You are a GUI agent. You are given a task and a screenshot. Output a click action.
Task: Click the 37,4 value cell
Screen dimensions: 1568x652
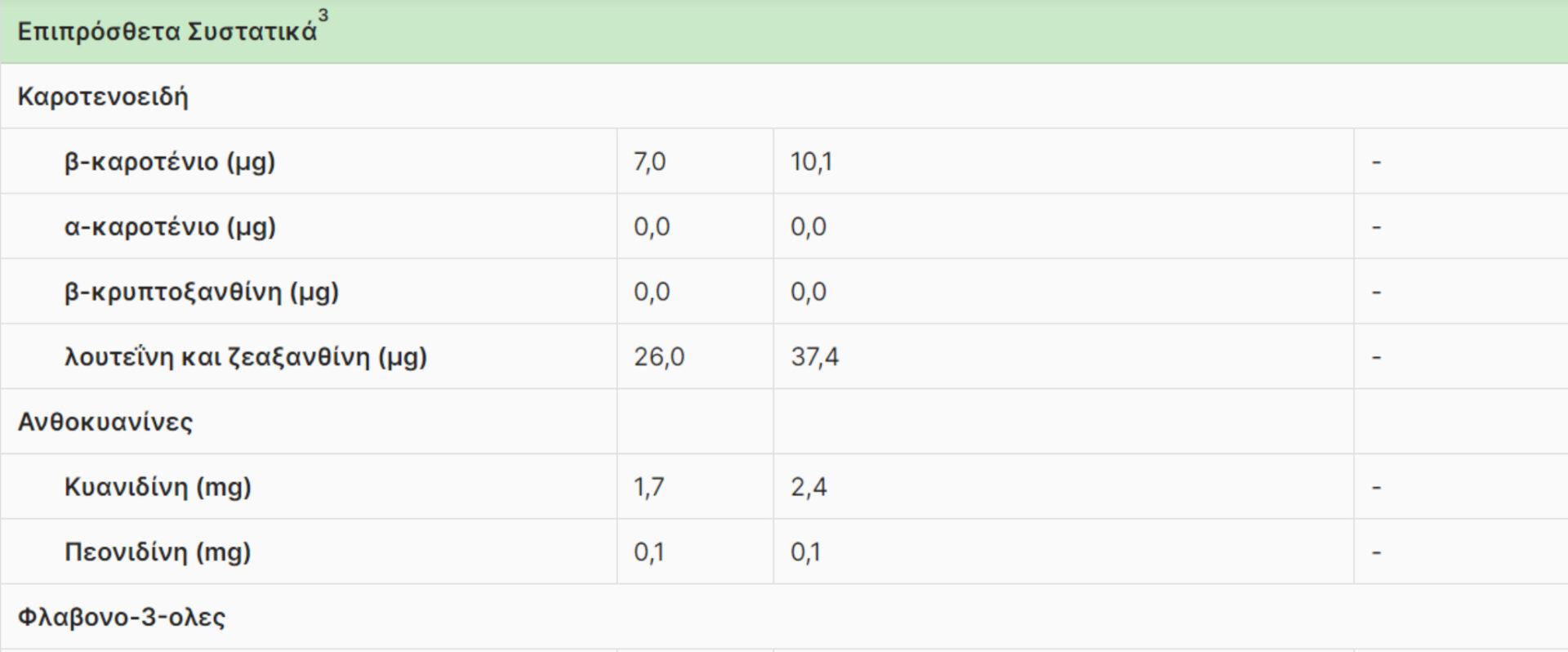[x=814, y=357]
